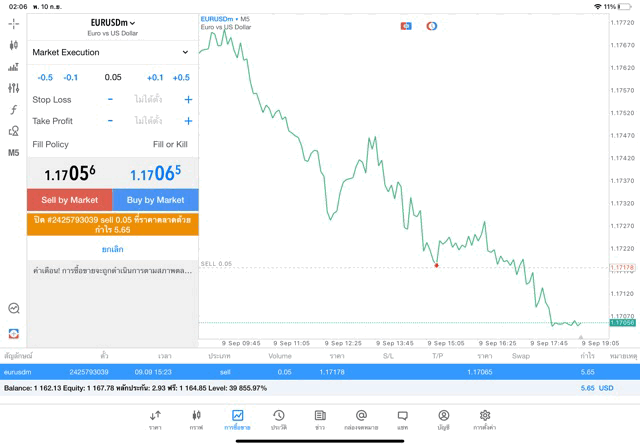The width and height of the screenshot is (640, 447).
Task: Decrease Take Profit with minus button
Action: click(110, 121)
